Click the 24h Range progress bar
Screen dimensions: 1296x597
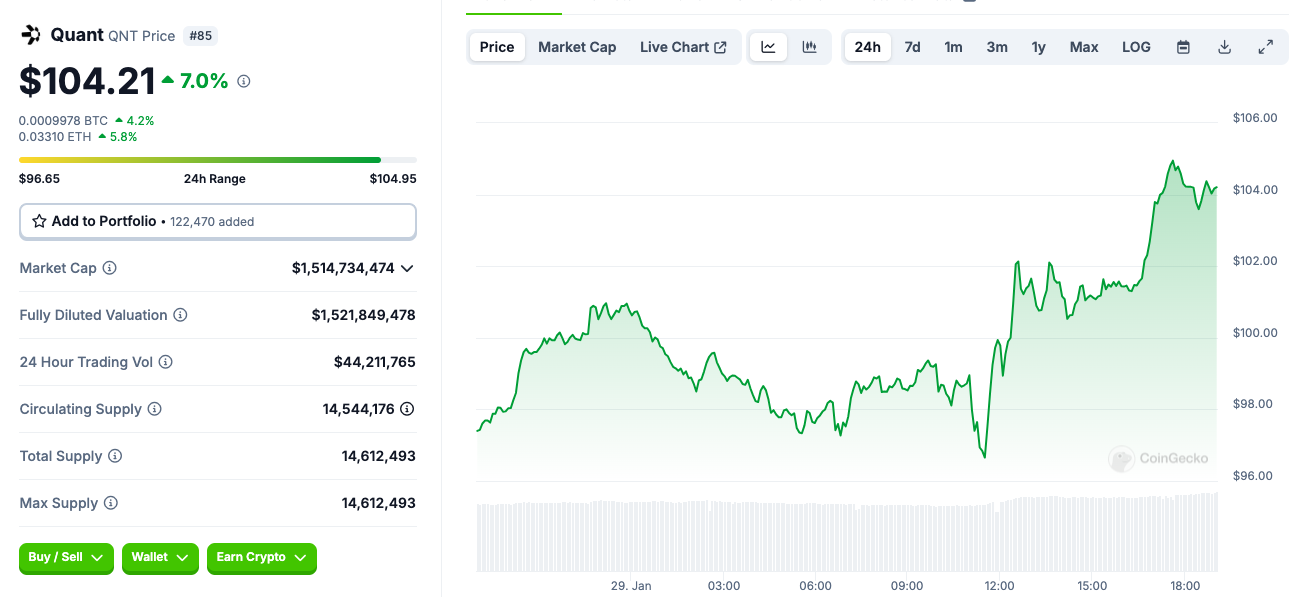click(x=217, y=160)
